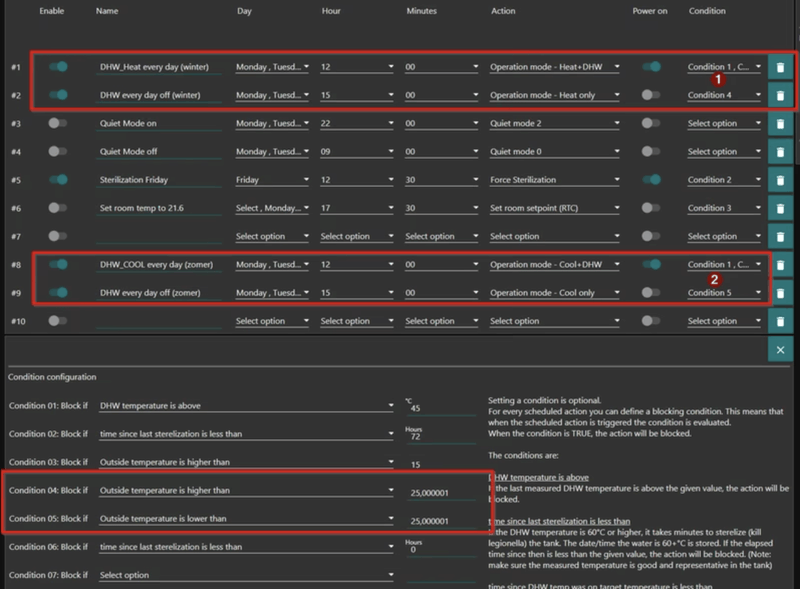Click empty name field in row #7
800x589 pixels.
click(159, 236)
